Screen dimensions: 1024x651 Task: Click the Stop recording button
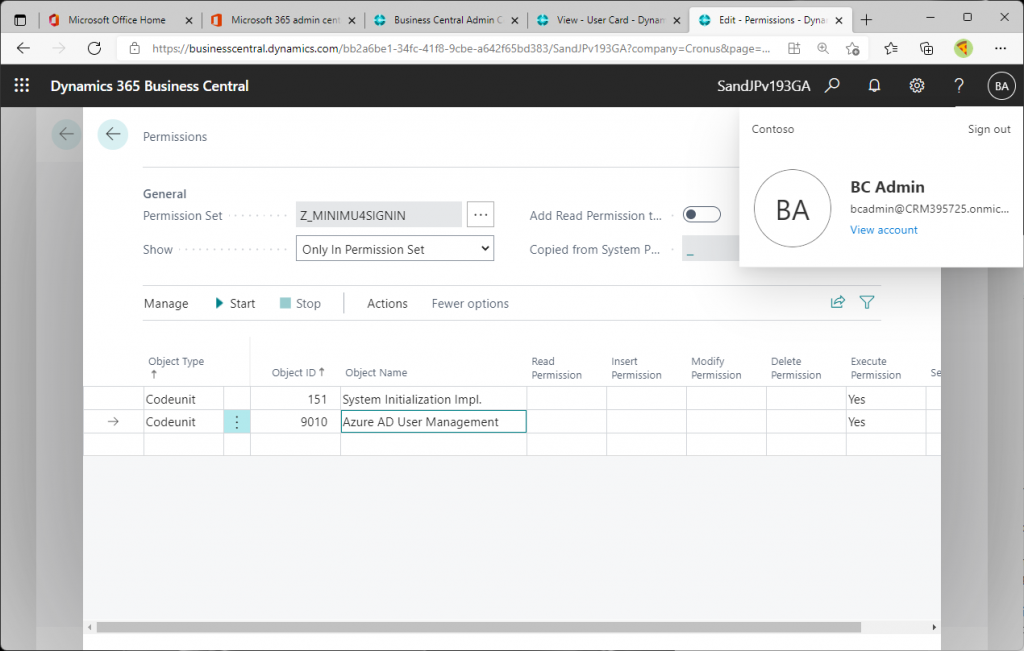(x=300, y=304)
